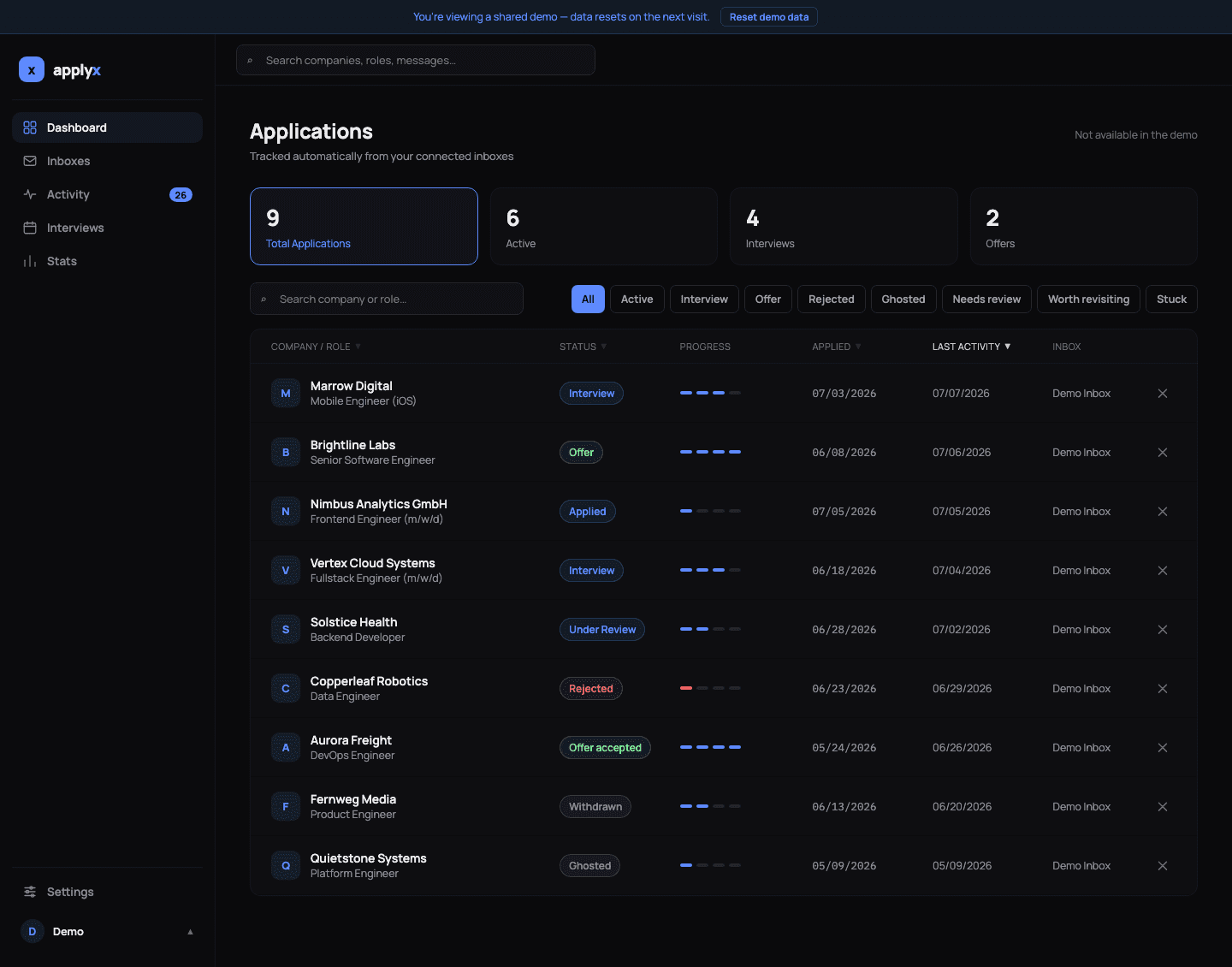
Task: Sort by Company / Role column
Action: coord(316,347)
